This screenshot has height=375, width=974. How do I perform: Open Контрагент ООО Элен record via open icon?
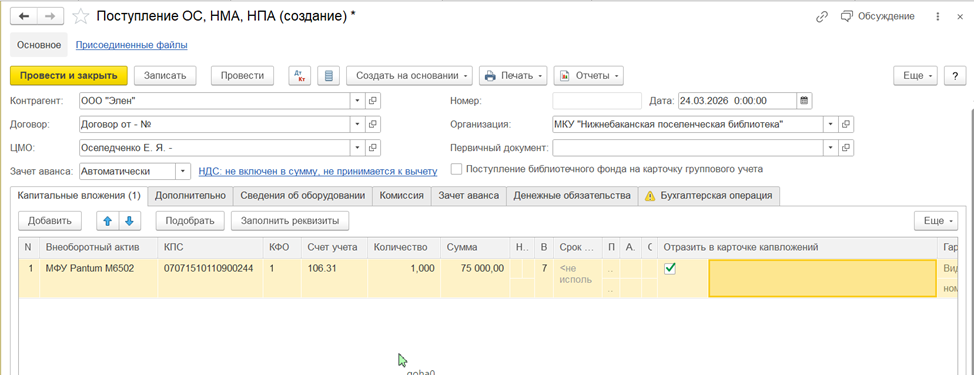(x=373, y=101)
